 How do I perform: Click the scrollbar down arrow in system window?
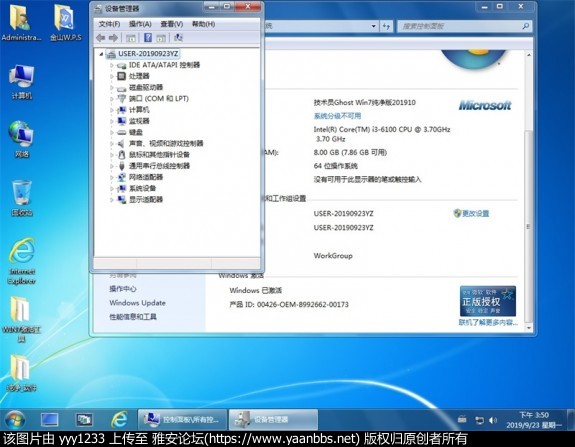pos(528,328)
